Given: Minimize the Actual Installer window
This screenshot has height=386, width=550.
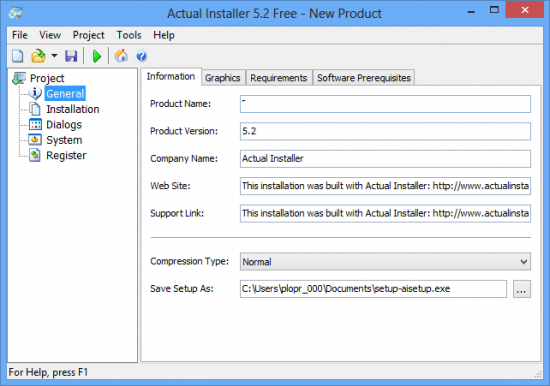Looking at the screenshot, I should point(471,11).
